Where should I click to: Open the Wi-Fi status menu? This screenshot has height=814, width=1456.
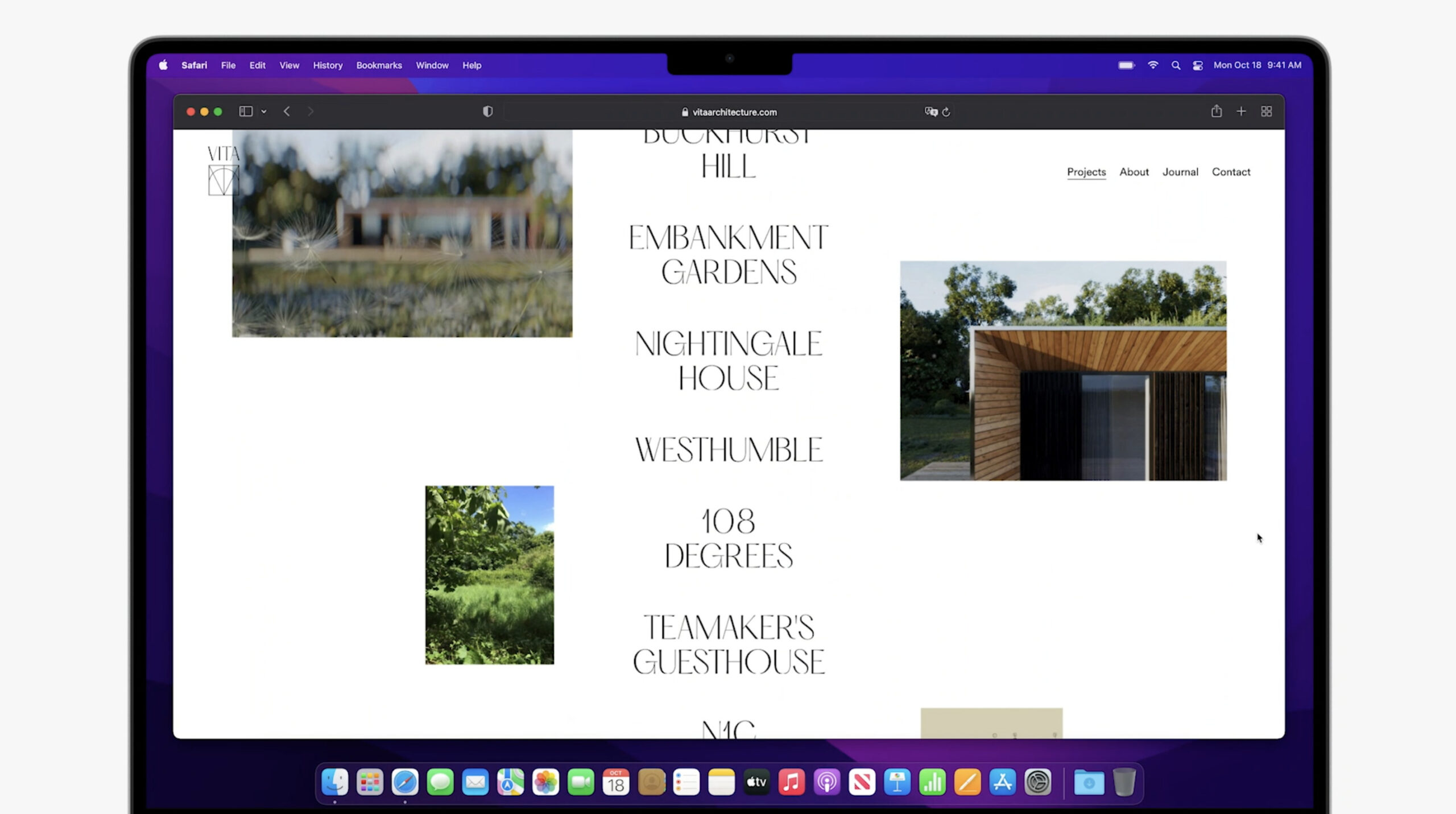click(x=1153, y=65)
